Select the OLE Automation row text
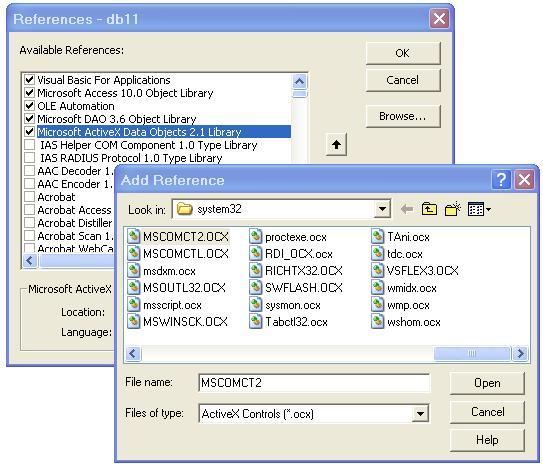 click(x=76, y=106)
